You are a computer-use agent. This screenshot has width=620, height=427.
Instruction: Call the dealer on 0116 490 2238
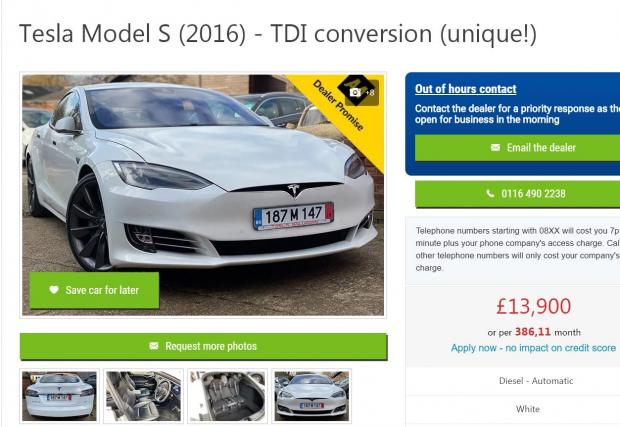click(518, 194)
